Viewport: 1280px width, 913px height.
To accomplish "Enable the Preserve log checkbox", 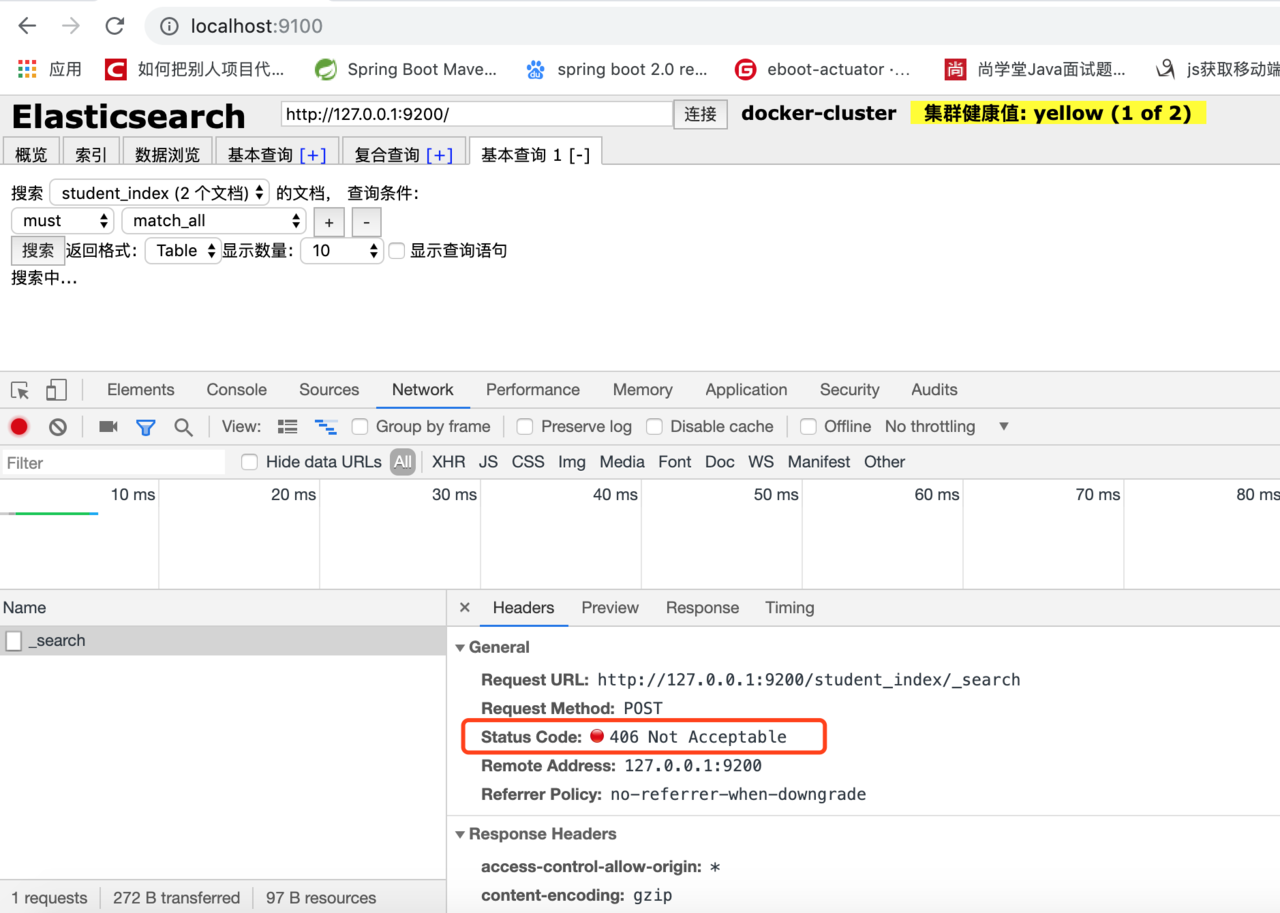I will pyautogui.click(x=524, y=427).
